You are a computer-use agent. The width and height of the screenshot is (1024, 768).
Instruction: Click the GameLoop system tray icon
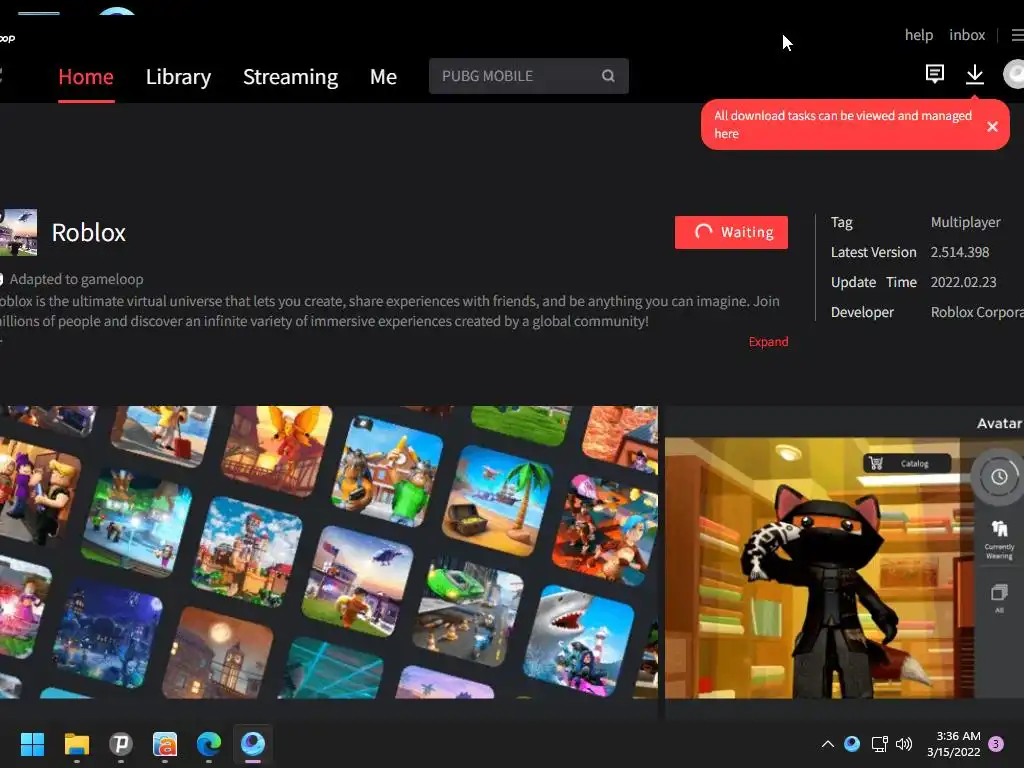click(x=852, y=743)
